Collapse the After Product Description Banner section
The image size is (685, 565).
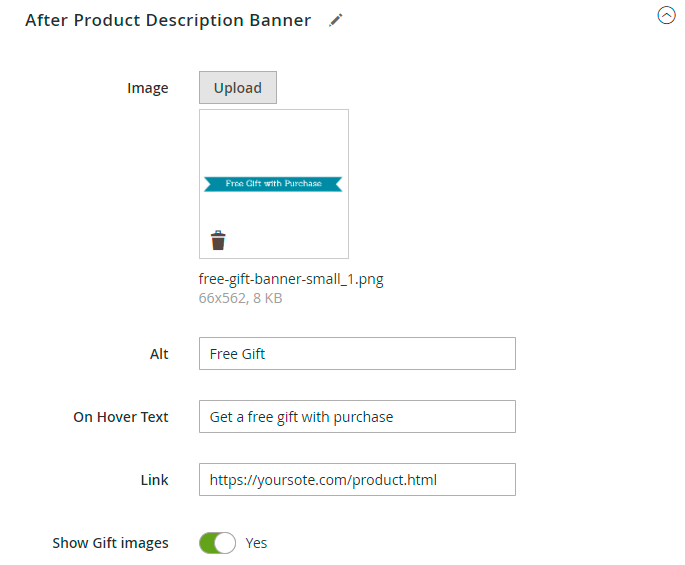point(666,15)
